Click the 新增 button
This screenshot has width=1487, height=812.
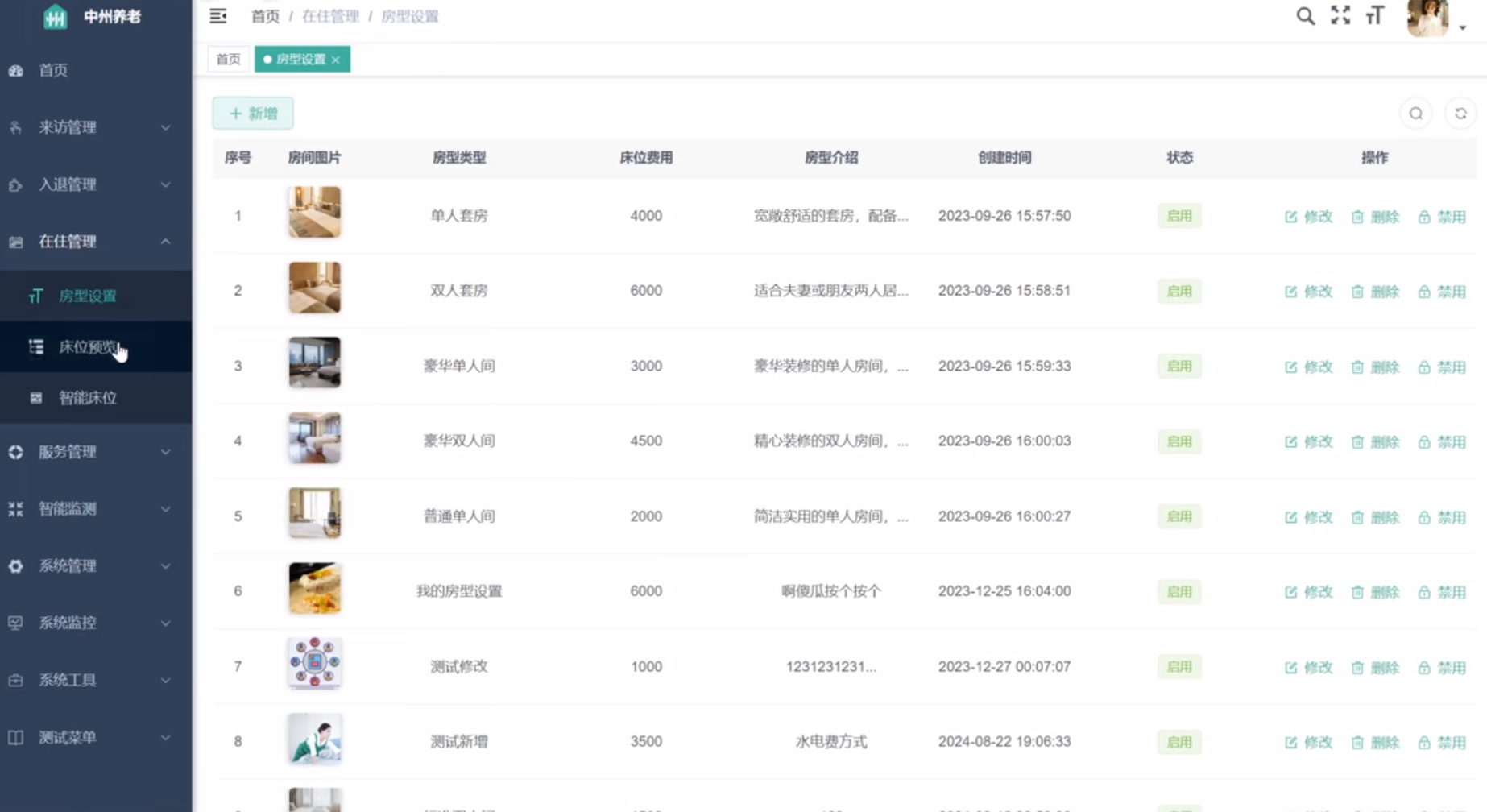pyautogui.click(x=253, y=114)
